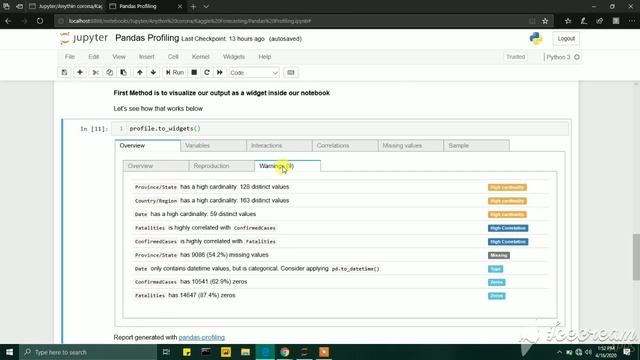640x360 pixels.
Task: Refresh the page in the browser
Action: [x=40, y=21]
